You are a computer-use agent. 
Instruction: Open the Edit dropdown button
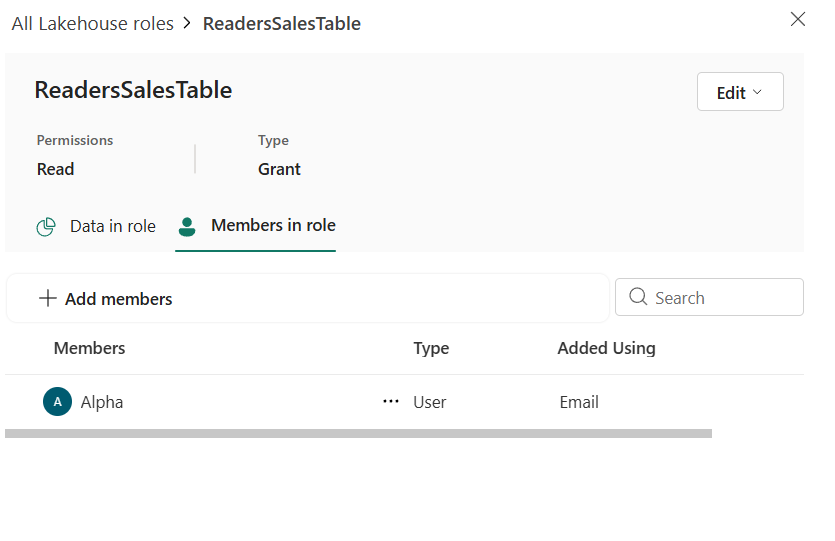[740, 92]
